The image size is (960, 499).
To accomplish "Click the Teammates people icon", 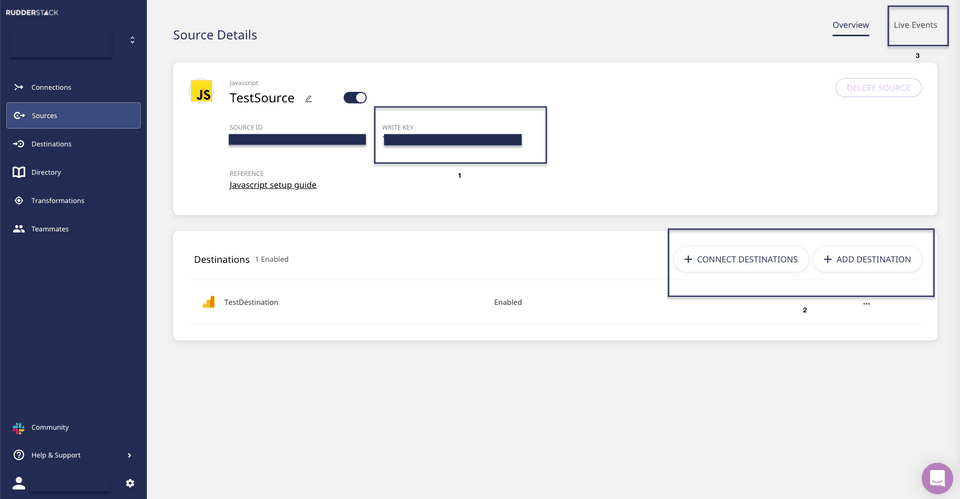I will click(19, 229).
